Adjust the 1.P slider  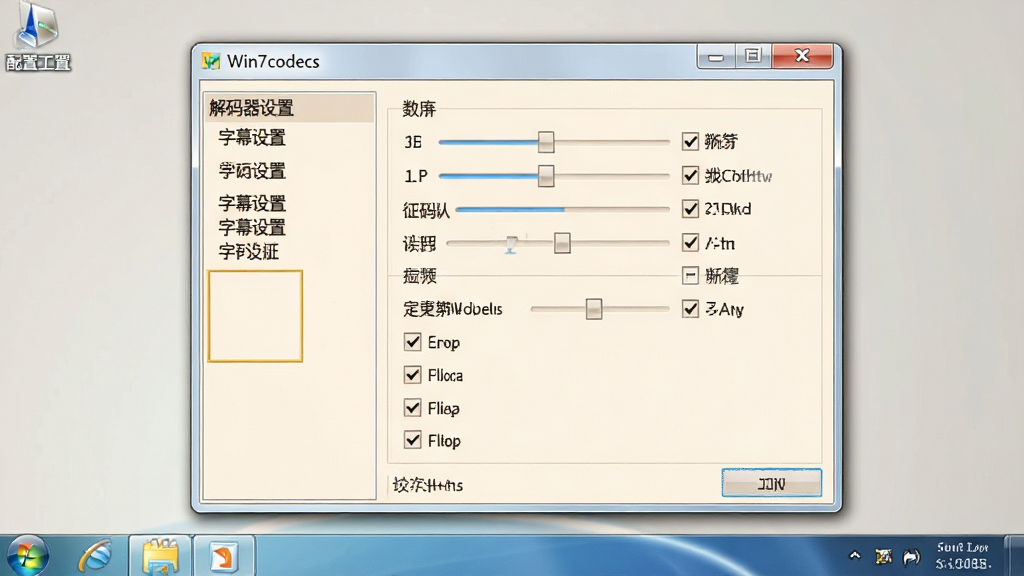click(546, 176)
